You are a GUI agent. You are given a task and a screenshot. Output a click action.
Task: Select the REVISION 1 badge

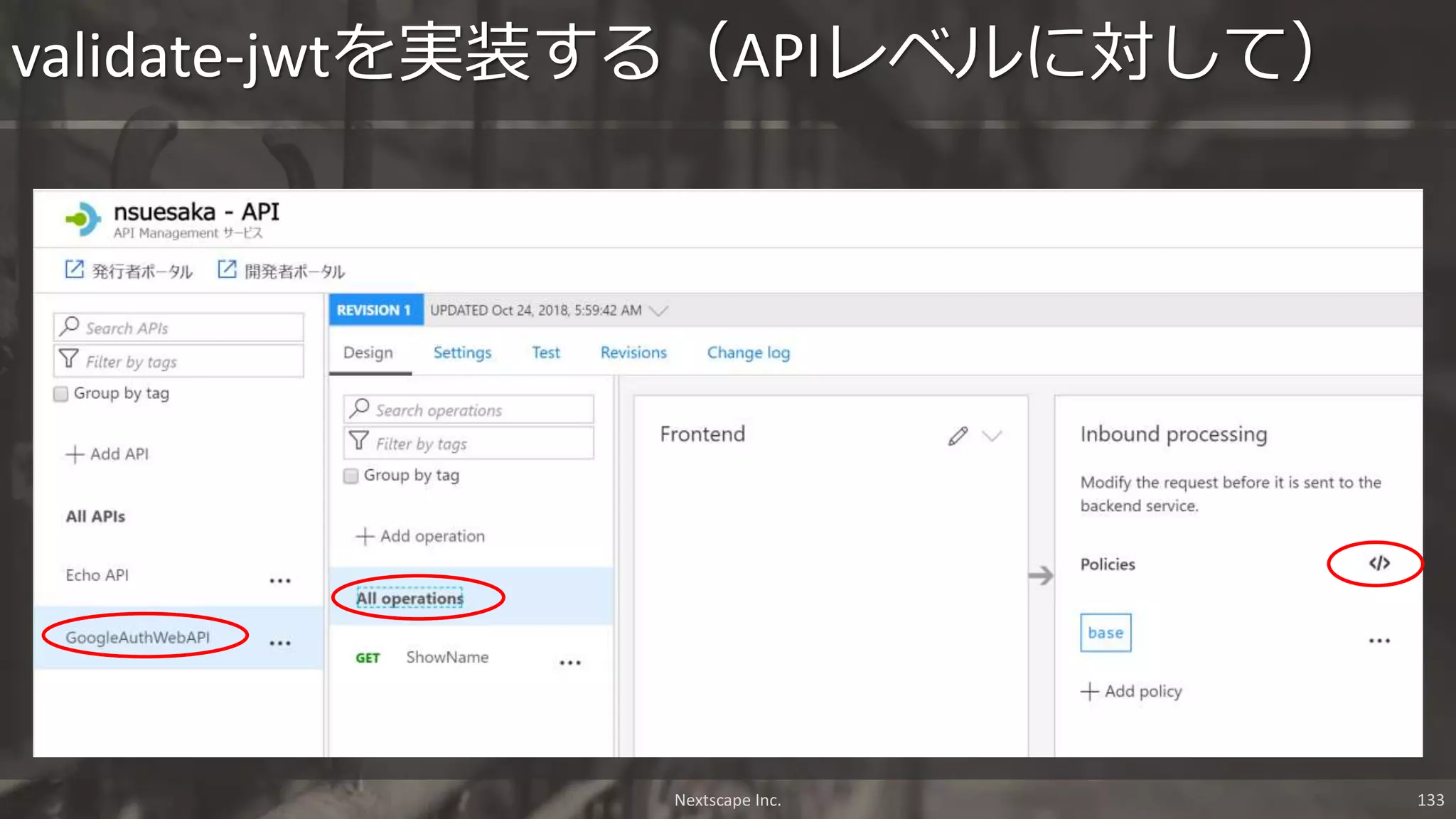[376, 310]
